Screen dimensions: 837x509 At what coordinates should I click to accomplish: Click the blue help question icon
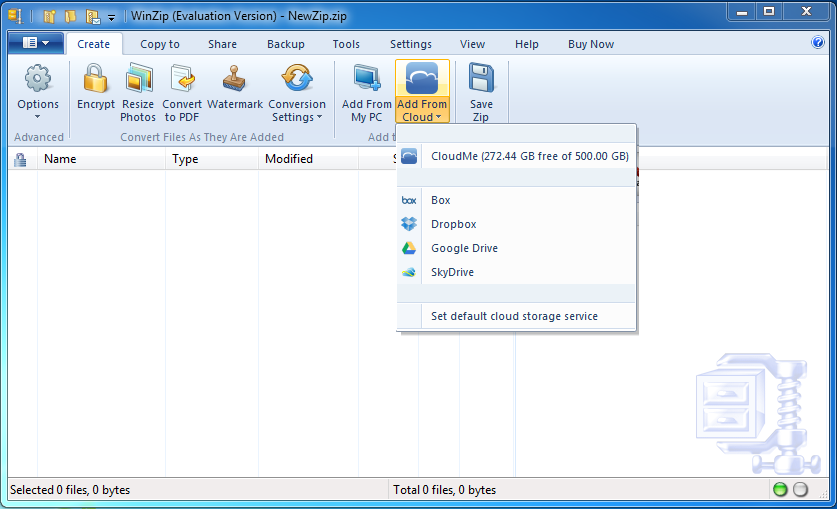[x=817, y=42]
